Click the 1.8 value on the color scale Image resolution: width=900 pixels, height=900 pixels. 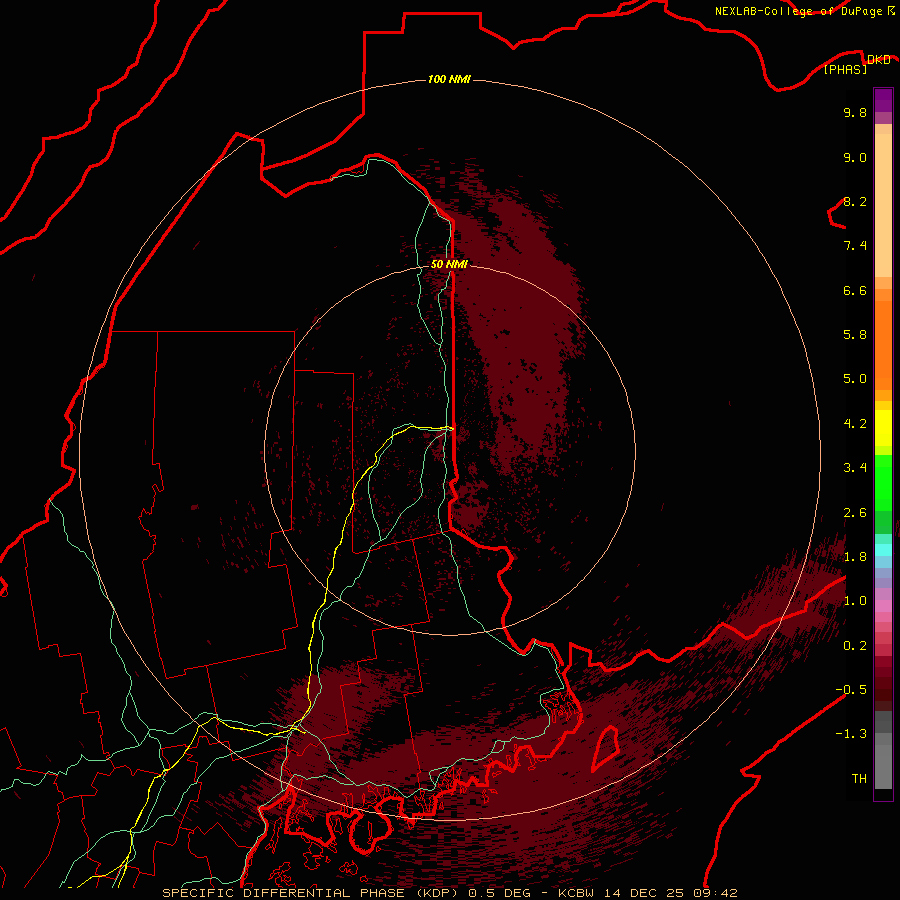pos(855,557)
